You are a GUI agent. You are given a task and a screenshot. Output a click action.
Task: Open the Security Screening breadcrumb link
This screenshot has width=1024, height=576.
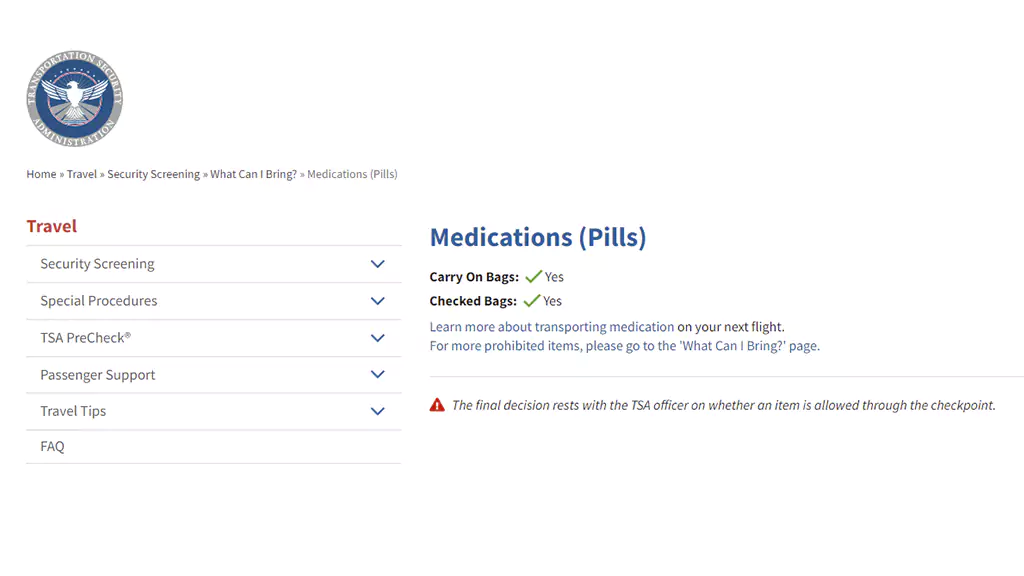coord(153,174)
